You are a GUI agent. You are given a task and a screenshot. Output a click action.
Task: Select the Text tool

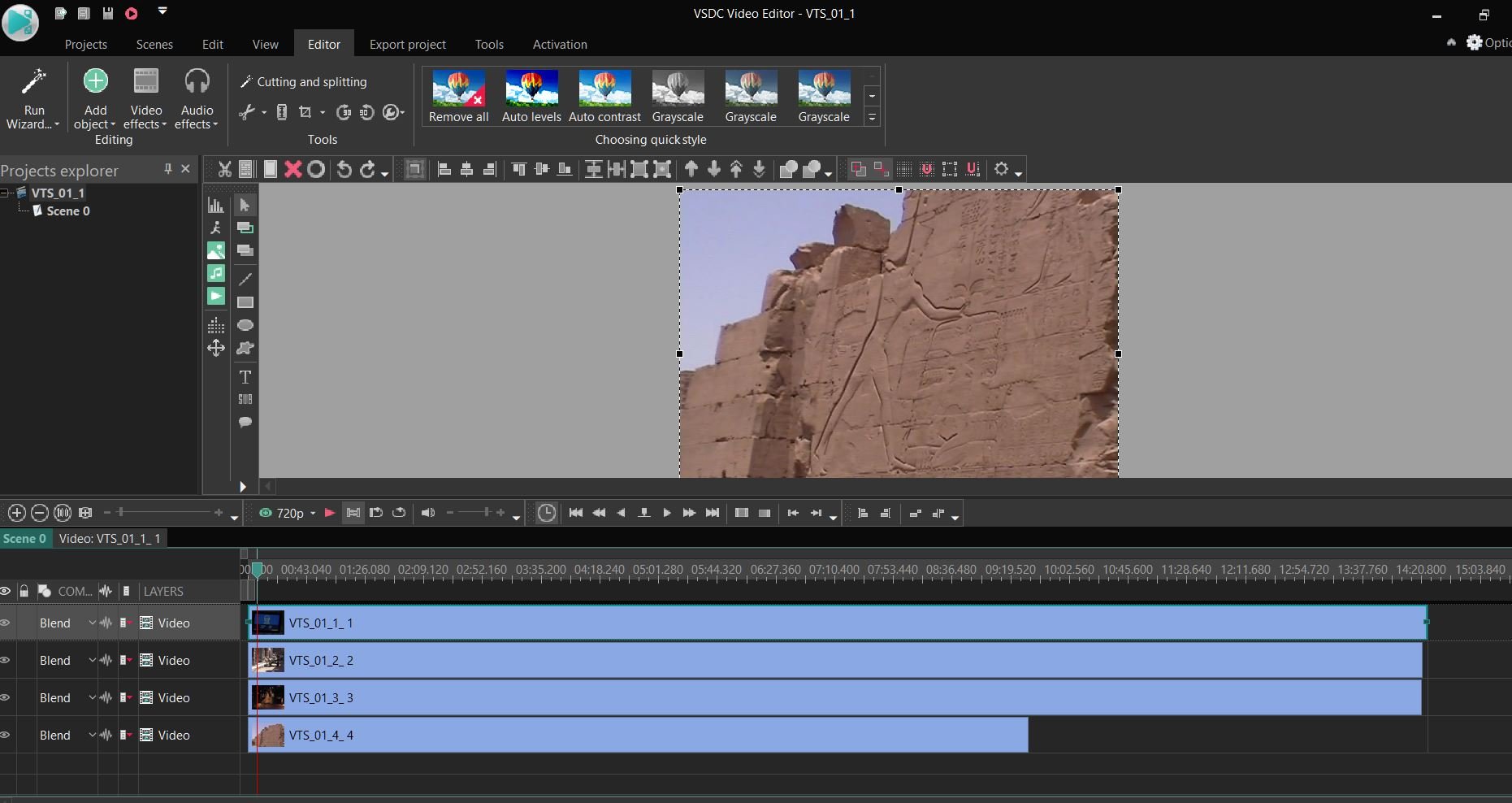245,377
